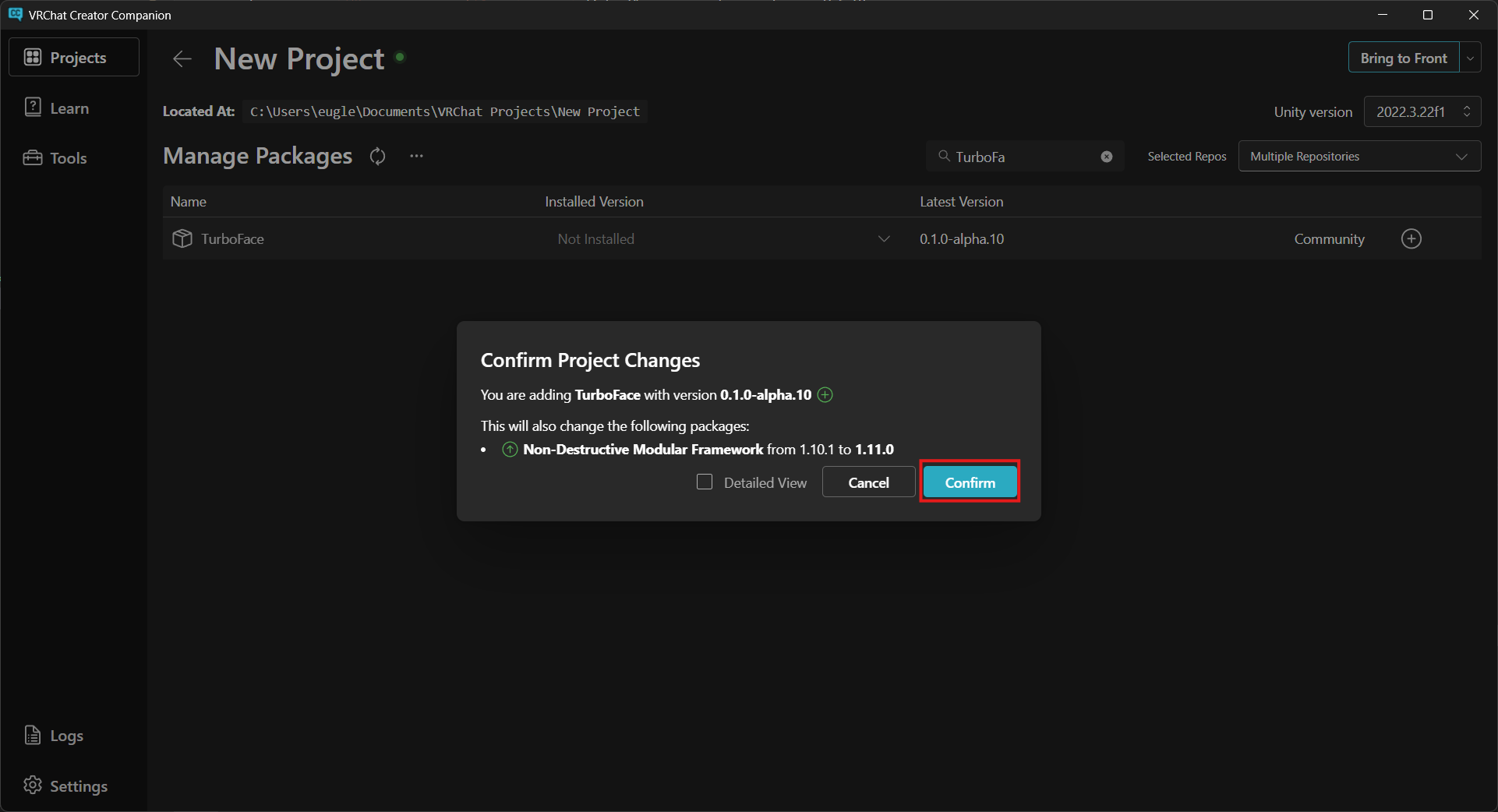Click the 0.1.0-alpha.10 latest version cell
This screenshot has width=1498, height=812.
pyautogui.click(x=962, y=239)
